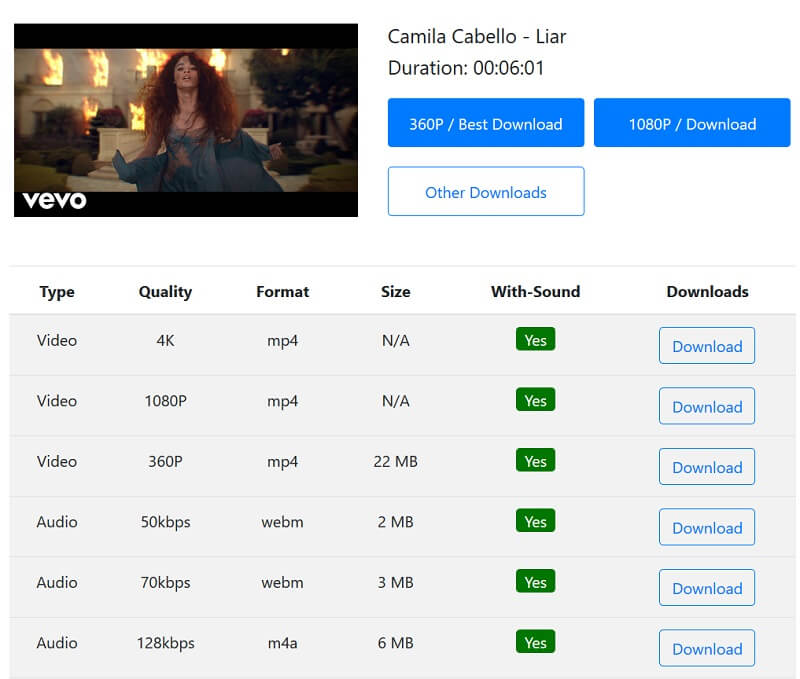Screen dimensions: 800x679
Task: Open the Camila Cabello video thumbnail
Action: click(186, 120)
